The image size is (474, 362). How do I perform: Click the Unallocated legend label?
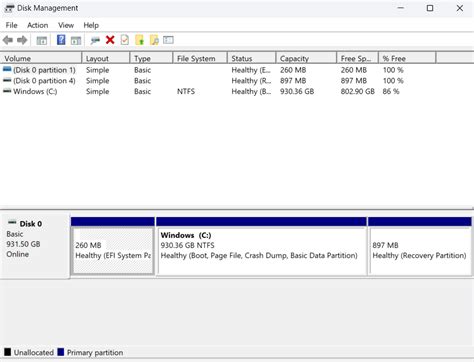[34, 352]
